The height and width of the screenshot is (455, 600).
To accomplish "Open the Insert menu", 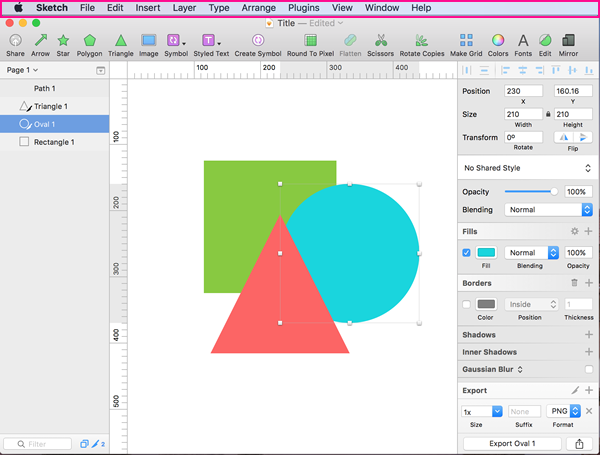I will pos(148,8).
